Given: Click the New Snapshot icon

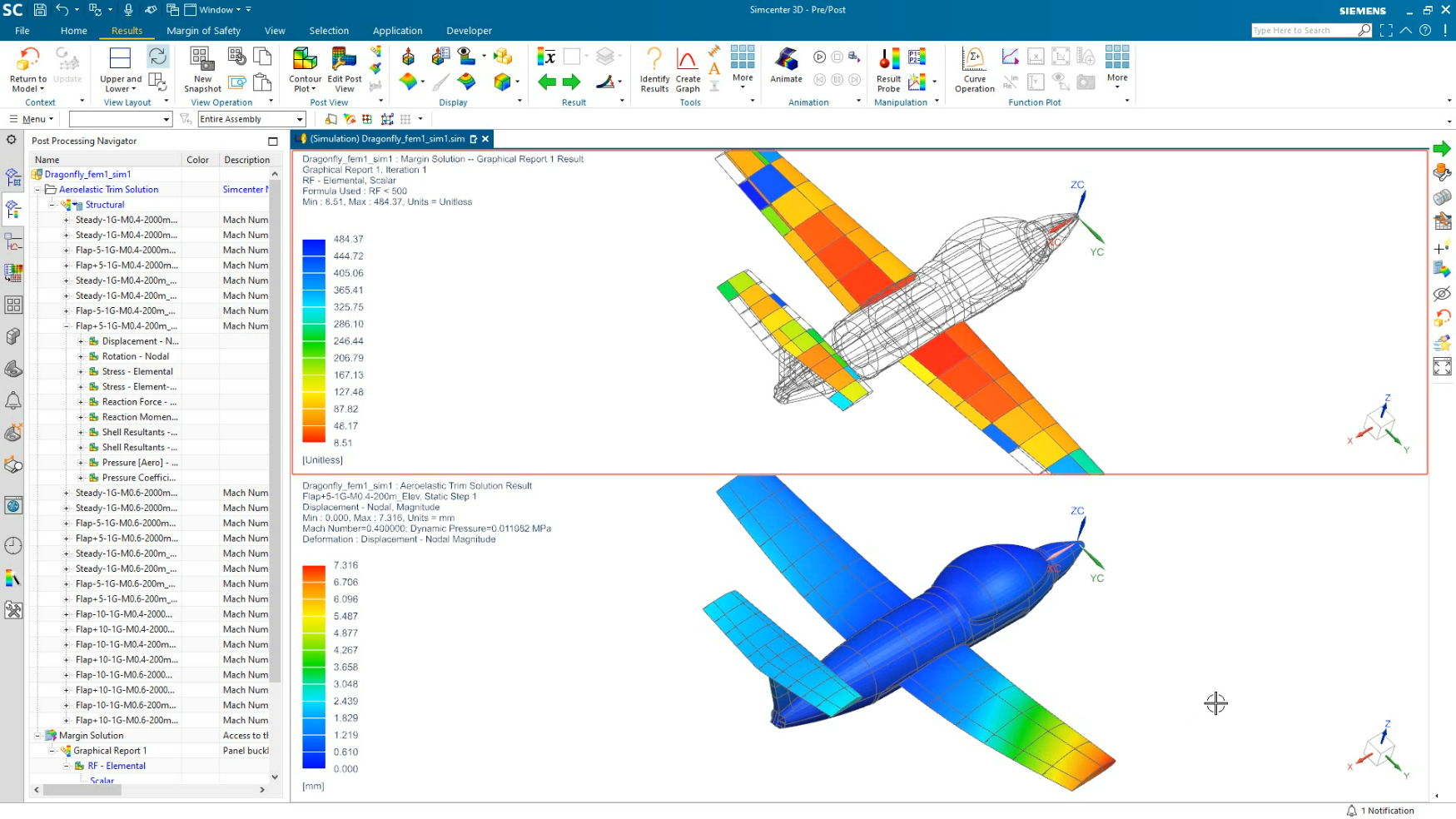Looking at the screenshot, I should point(202,69).
